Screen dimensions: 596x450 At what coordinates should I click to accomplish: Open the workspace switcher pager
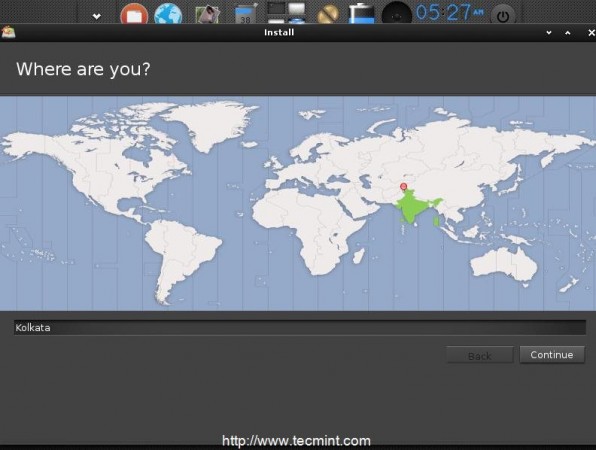(x=286, y=13)
